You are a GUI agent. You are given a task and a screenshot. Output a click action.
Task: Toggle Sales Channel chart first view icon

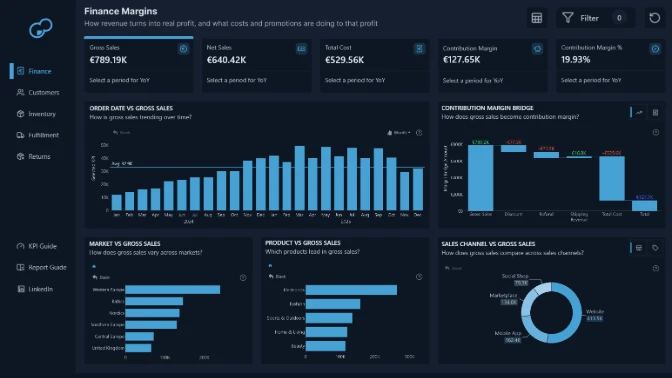pyautogui.click(x=639, y=248)
